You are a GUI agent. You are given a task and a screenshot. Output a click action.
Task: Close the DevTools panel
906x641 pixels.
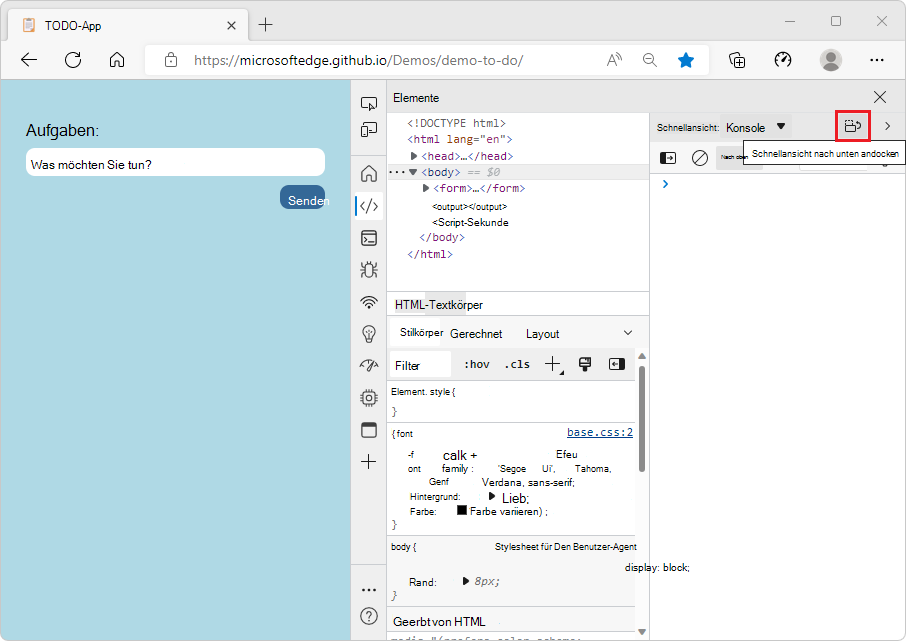[879, 97]
